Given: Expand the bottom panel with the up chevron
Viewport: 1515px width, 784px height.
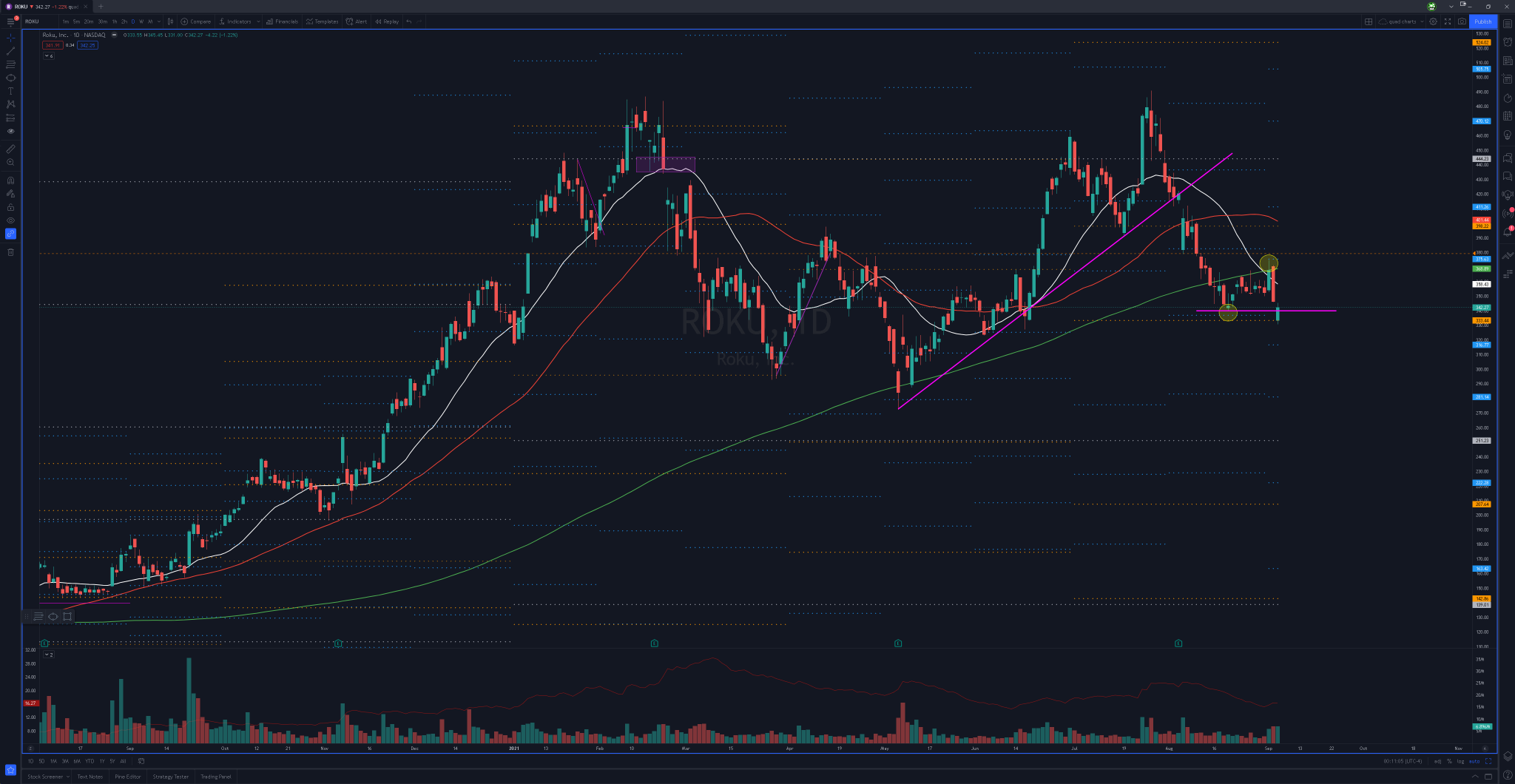Looking at the screenshot, I should [x=1474, y=777].
